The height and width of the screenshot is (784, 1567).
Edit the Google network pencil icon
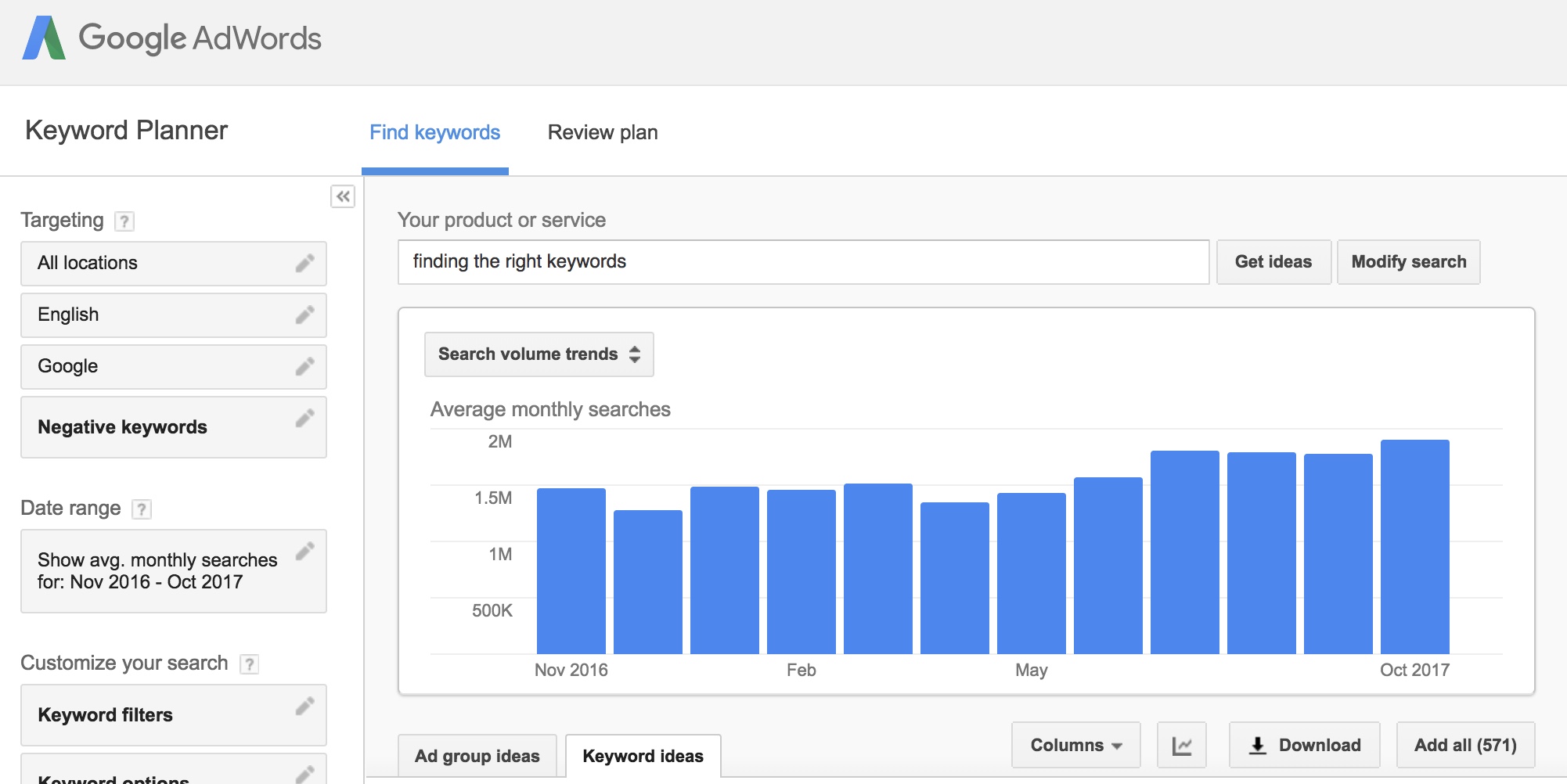pyautogui.click(x=304, y=366)
